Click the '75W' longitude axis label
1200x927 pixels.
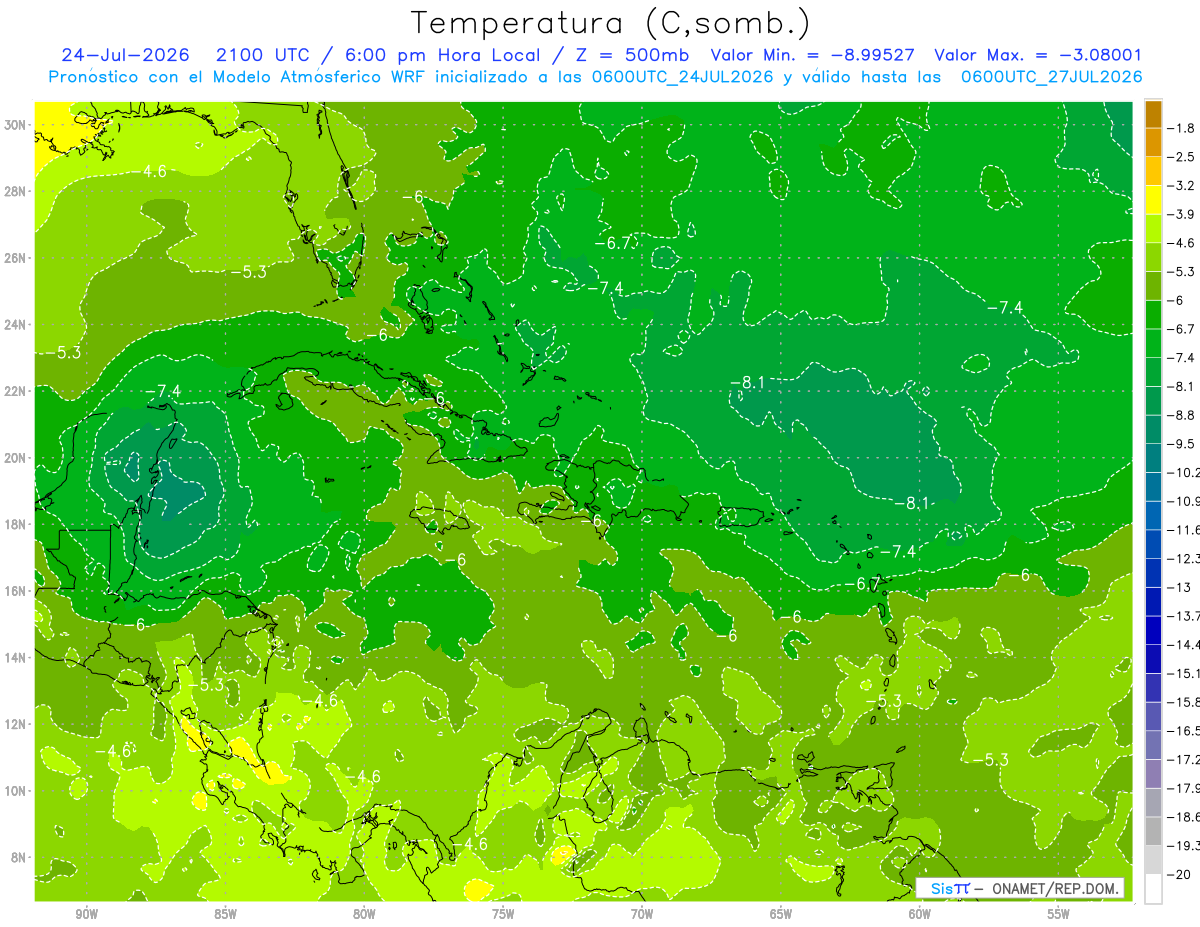503,914
